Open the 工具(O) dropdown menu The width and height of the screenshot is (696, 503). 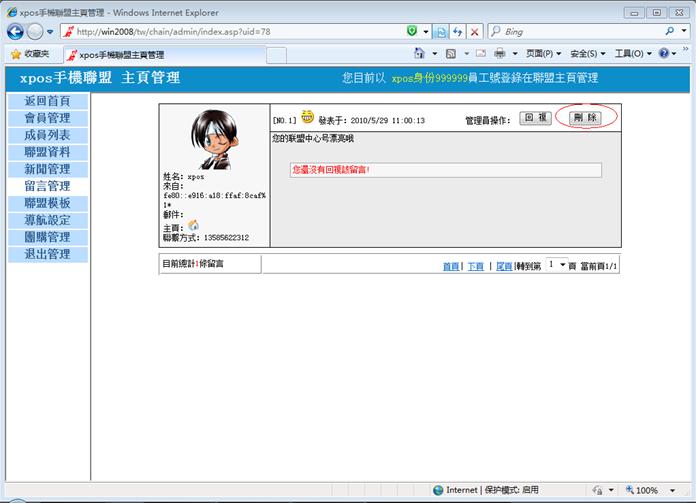tap(631, 54)
